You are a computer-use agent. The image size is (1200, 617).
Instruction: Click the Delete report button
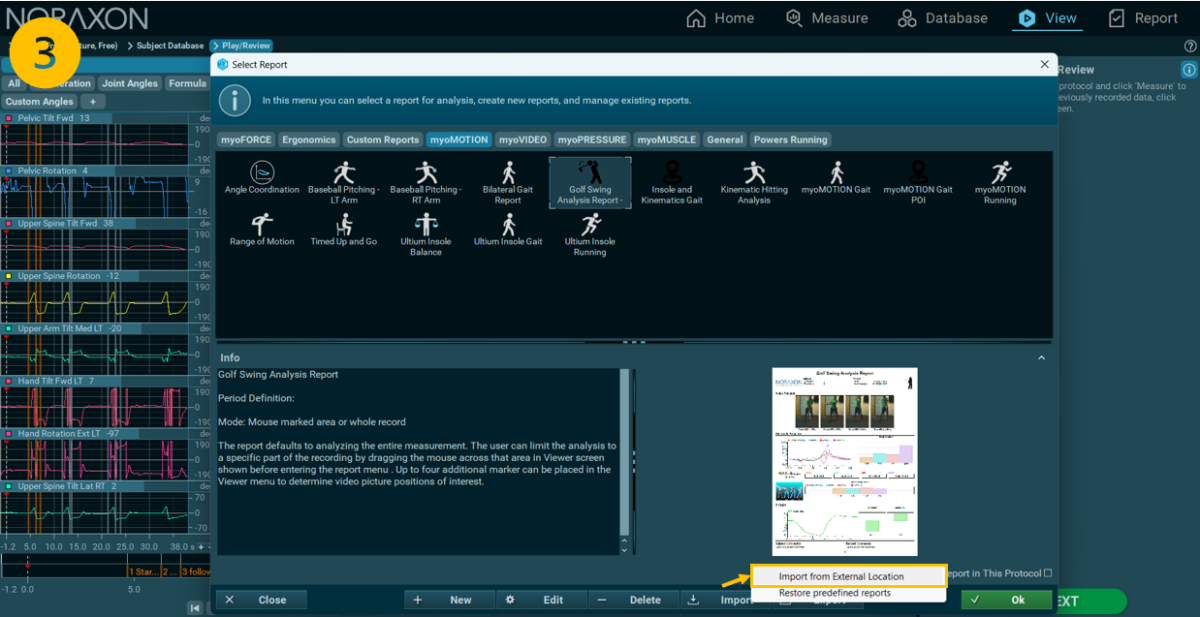click(635, 600)
